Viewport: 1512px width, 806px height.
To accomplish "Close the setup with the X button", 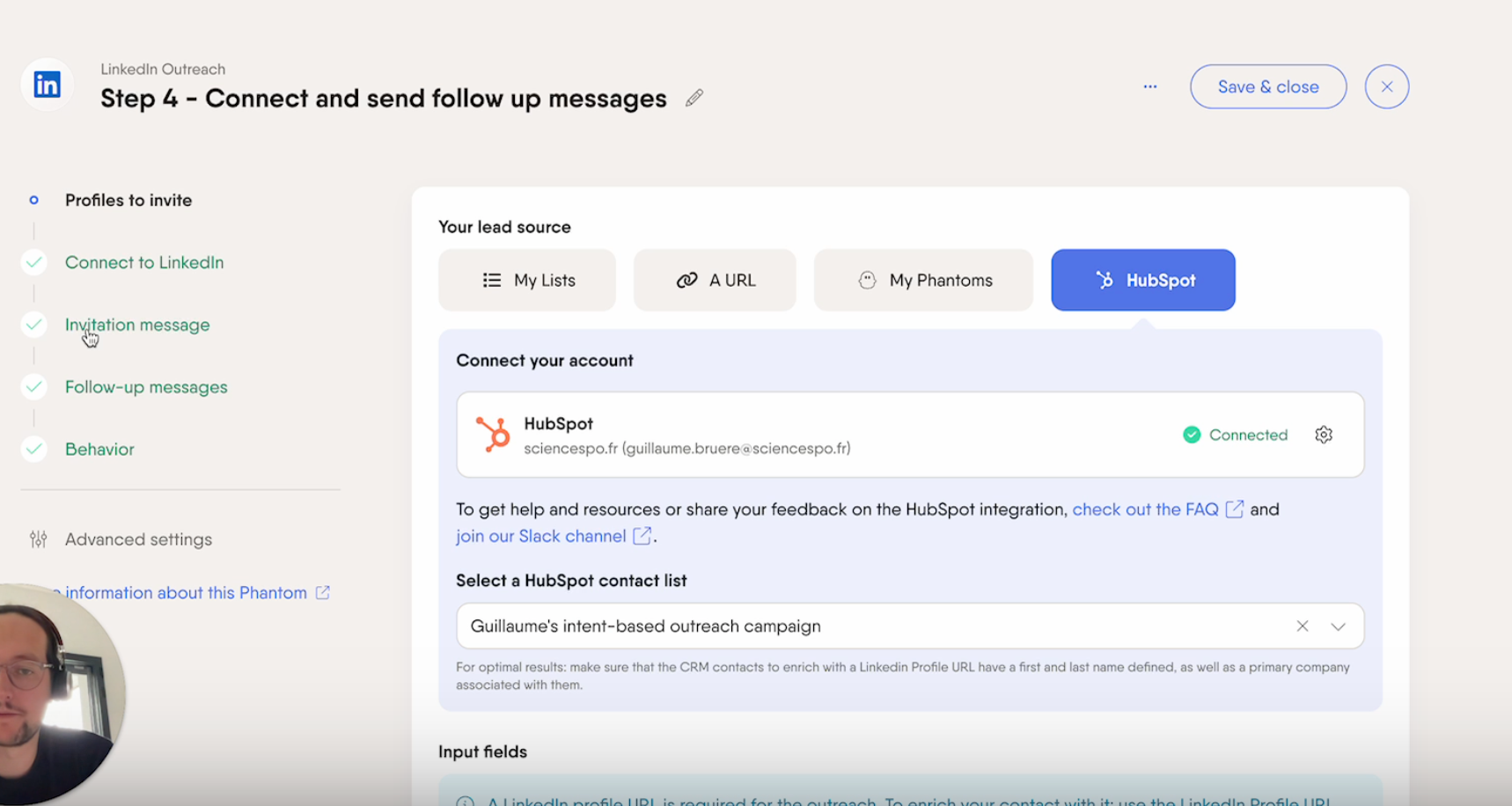I will coord(1387,86).
